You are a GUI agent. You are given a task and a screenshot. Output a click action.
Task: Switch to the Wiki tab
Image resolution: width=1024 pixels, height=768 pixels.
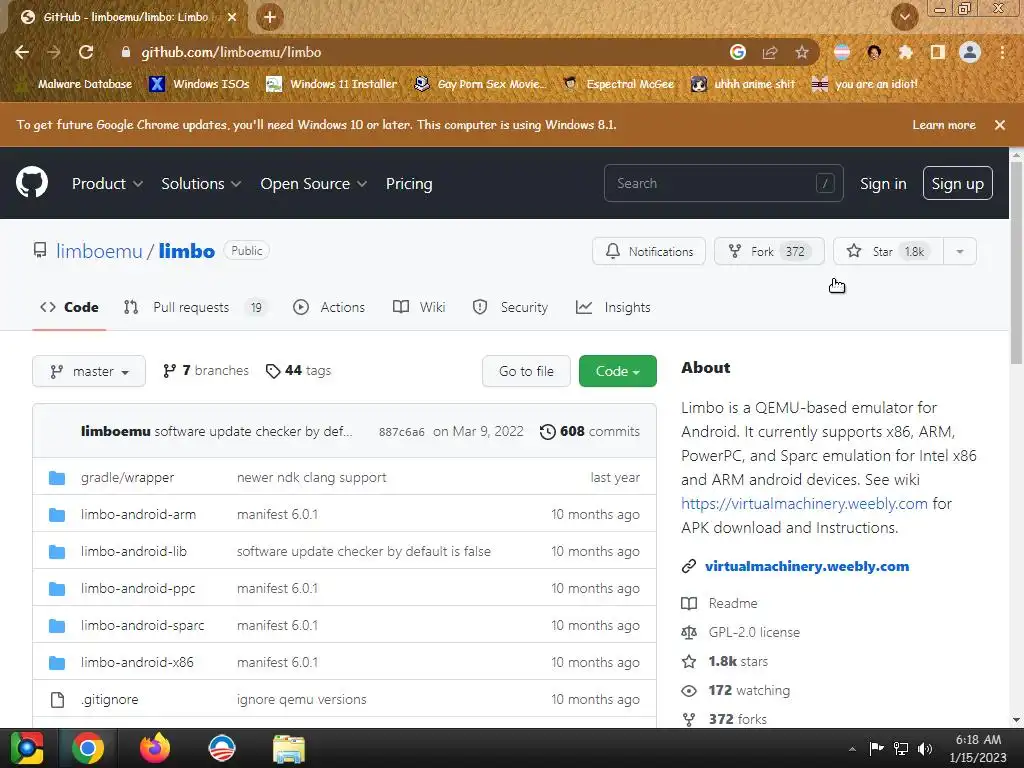pyautogui.click(x=419, y=307)
